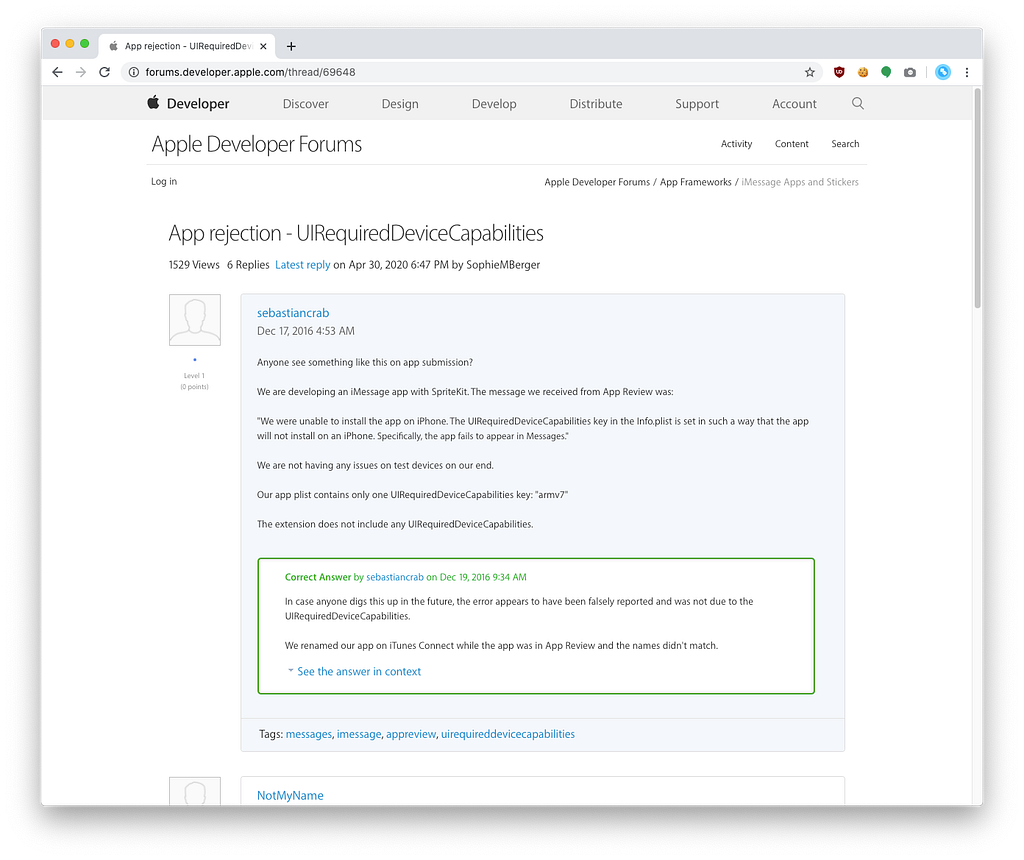The width and height of the screenshot is (1024, 860).
Task: Open the cookie extension icon
Action: pos(863,72)
